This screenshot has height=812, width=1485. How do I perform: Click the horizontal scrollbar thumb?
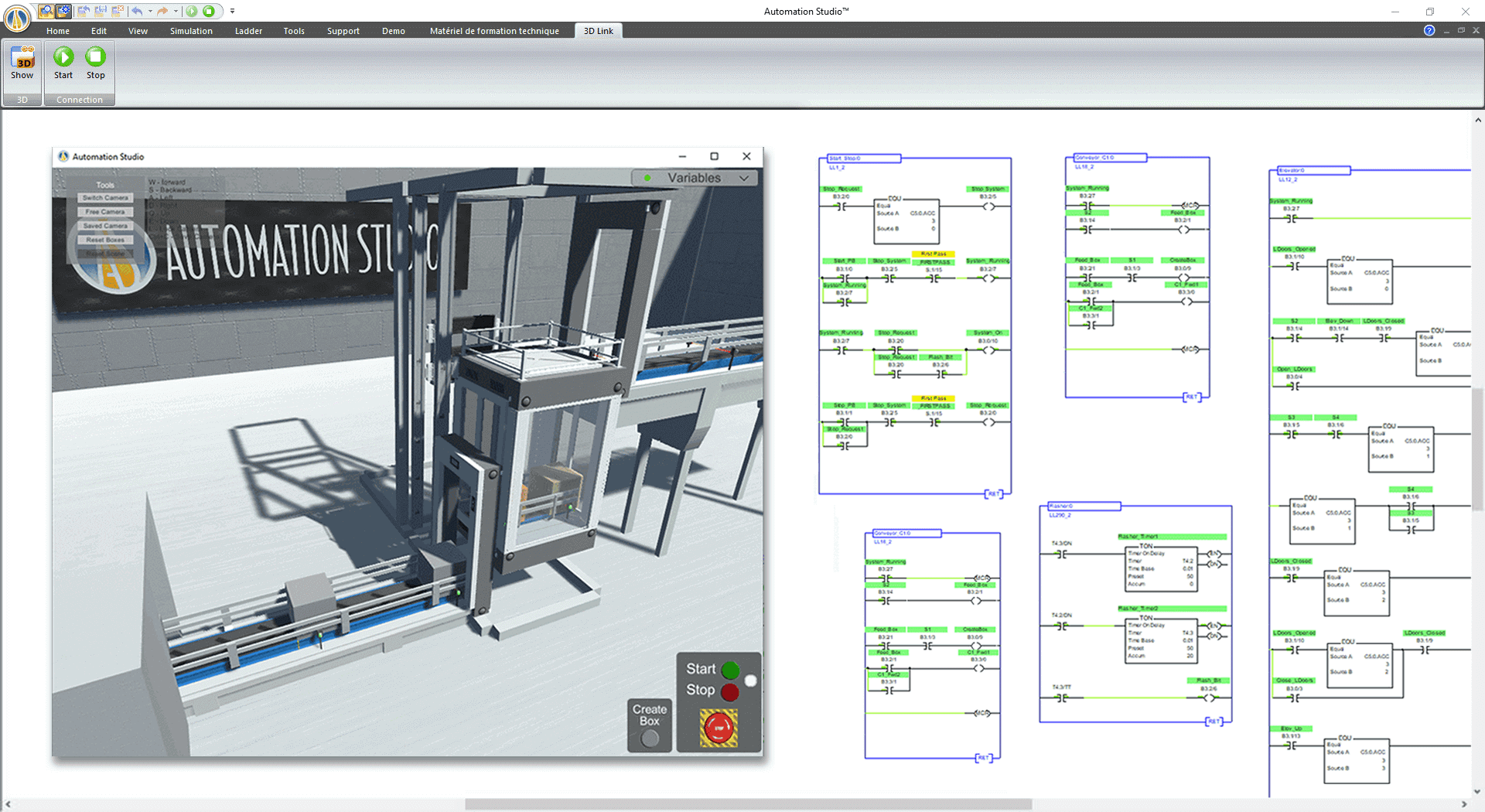tap(748, 804)
